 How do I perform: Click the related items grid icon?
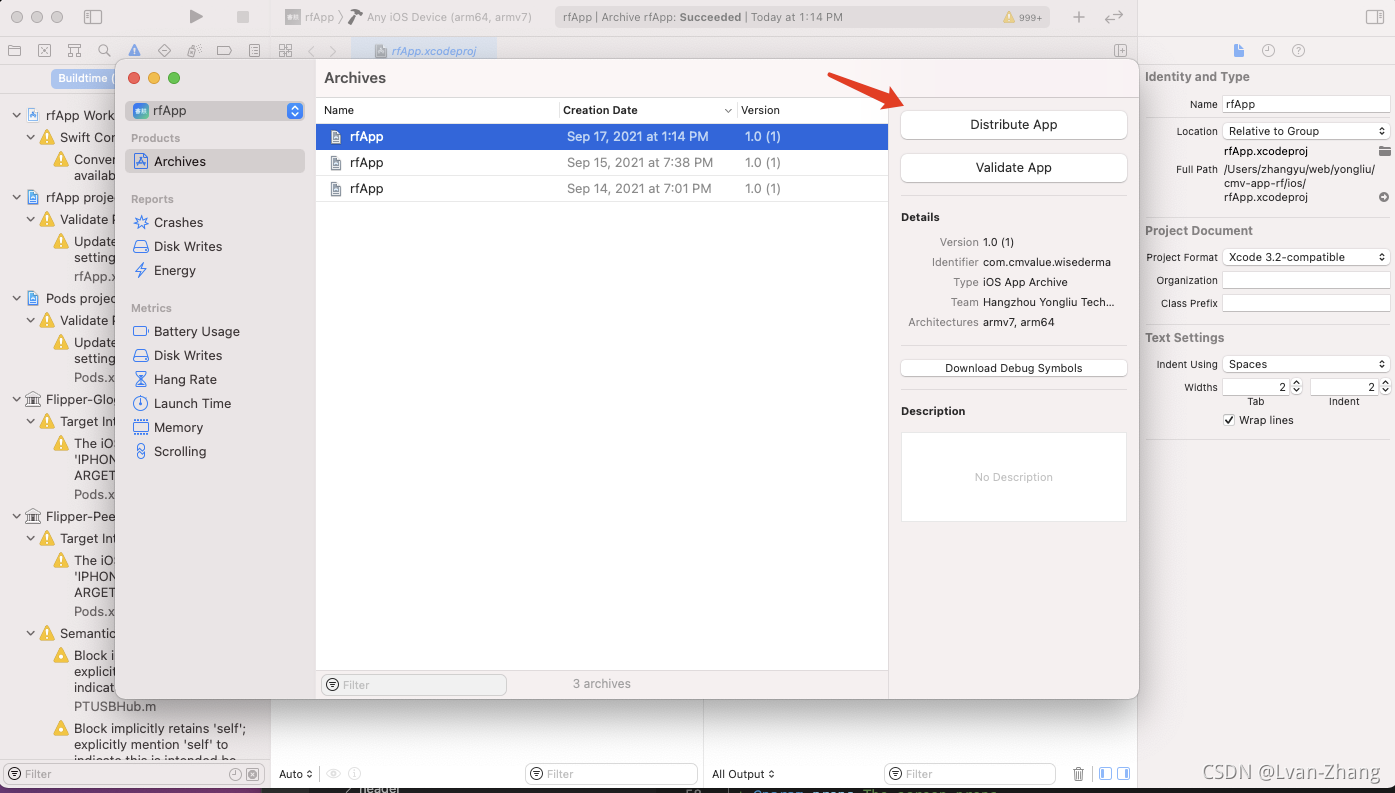285,50
